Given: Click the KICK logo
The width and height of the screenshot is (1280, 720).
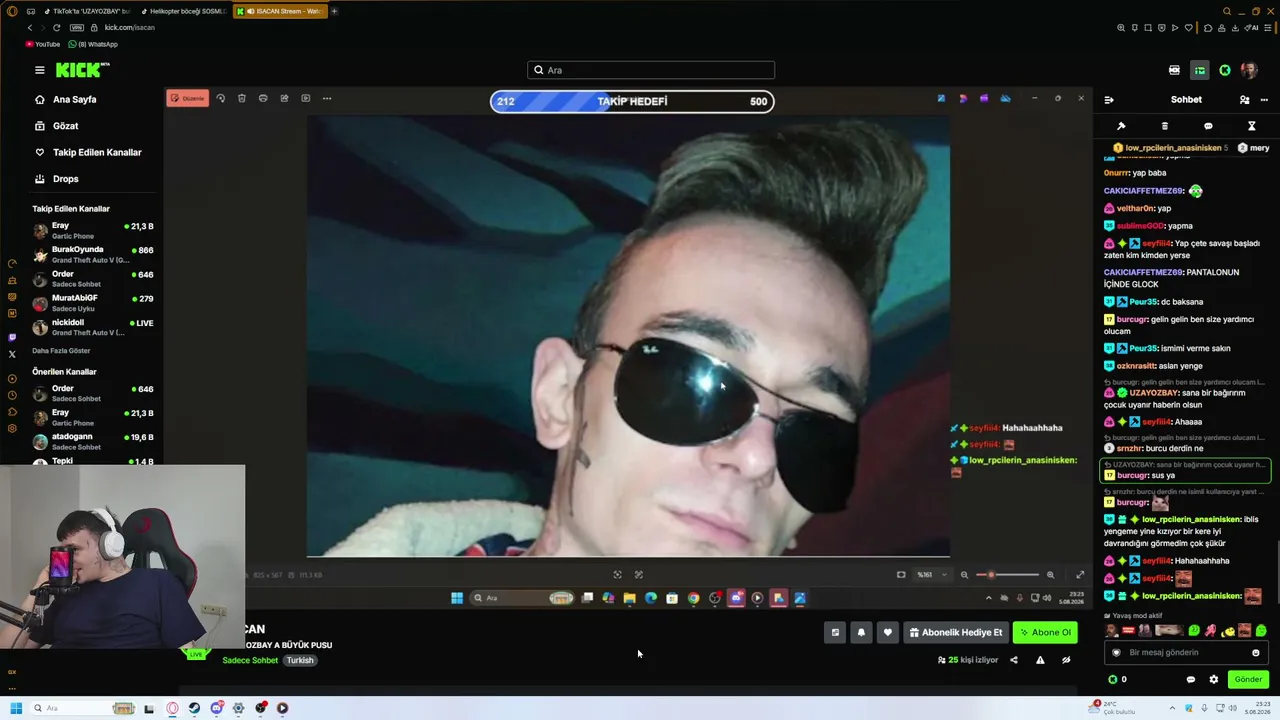Looking at the screenshot, I should click(82, 70).
